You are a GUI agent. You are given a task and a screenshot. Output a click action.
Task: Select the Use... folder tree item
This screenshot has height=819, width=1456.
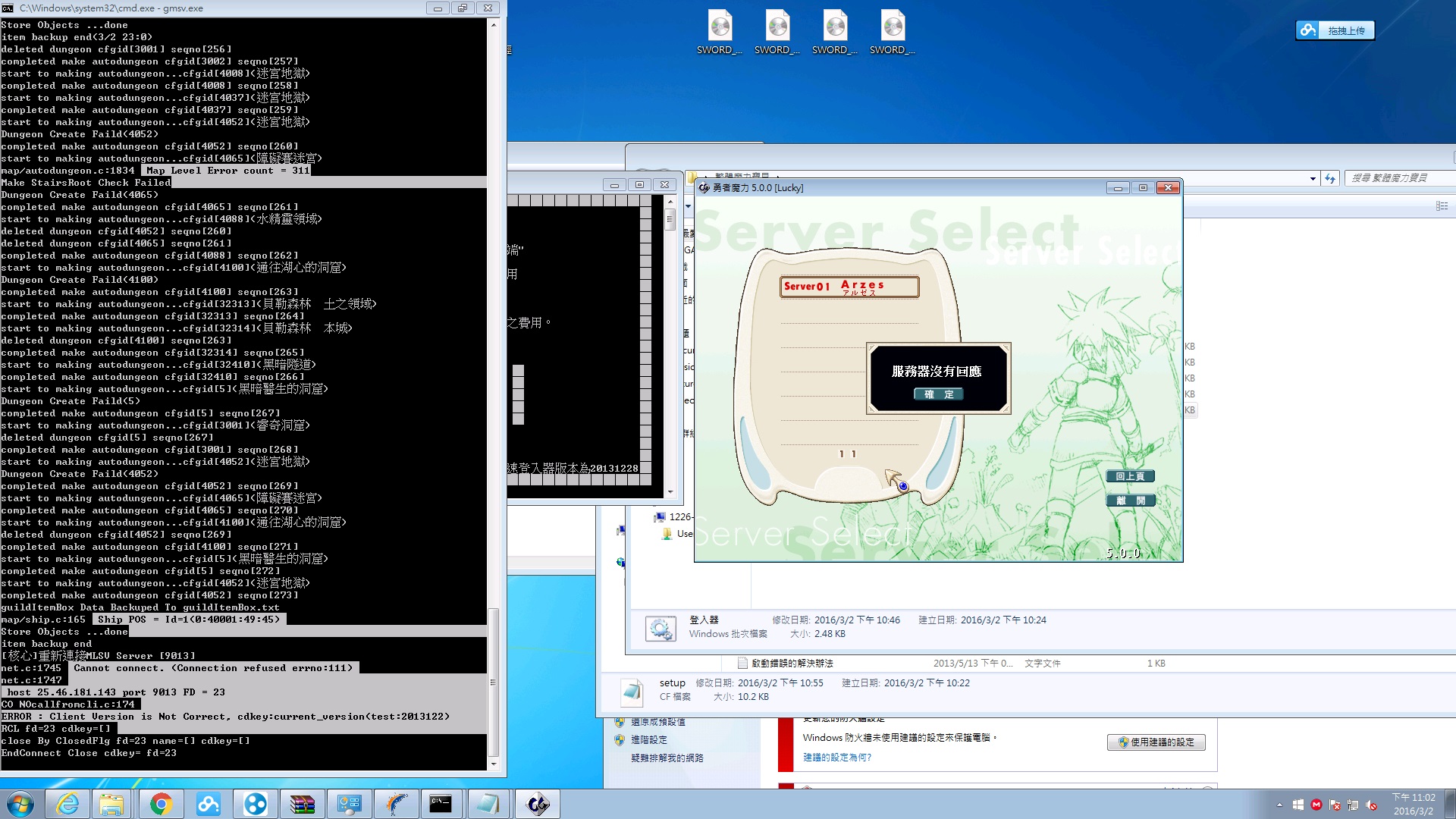click(677, 534)
